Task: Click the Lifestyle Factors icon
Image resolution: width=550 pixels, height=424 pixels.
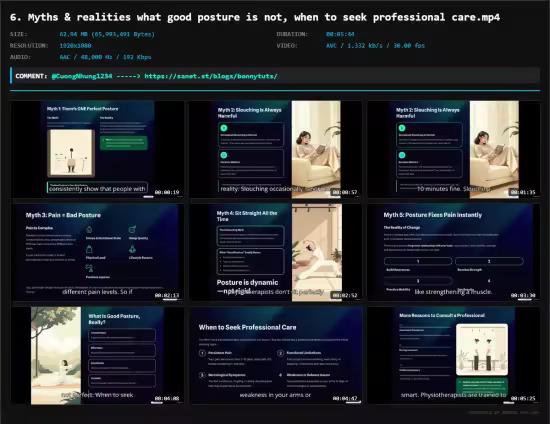Action: click(132, 249)
